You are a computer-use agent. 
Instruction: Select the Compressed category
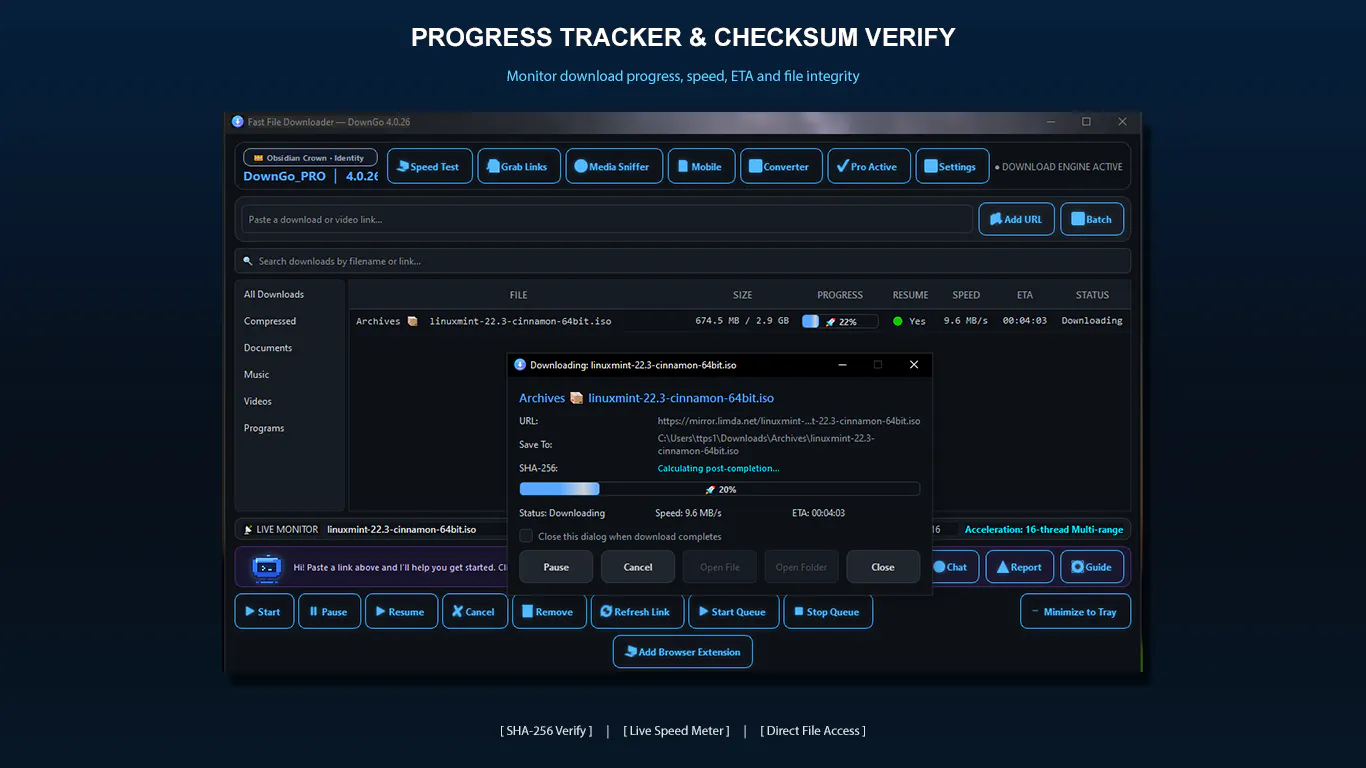[x=270, y=321]
